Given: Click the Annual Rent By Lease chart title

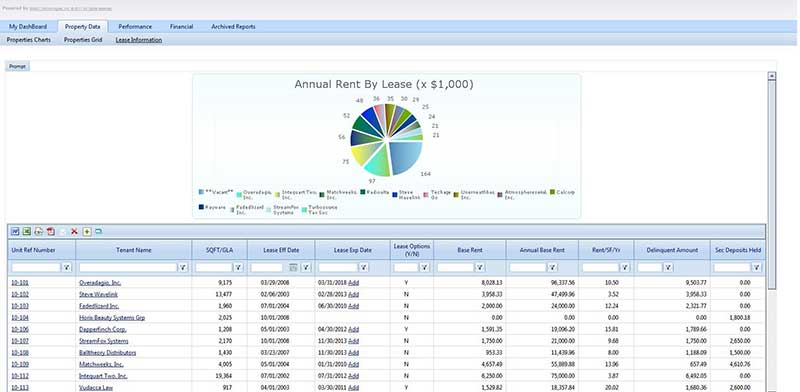Looking at the screenshot, I should pos(384,84).
